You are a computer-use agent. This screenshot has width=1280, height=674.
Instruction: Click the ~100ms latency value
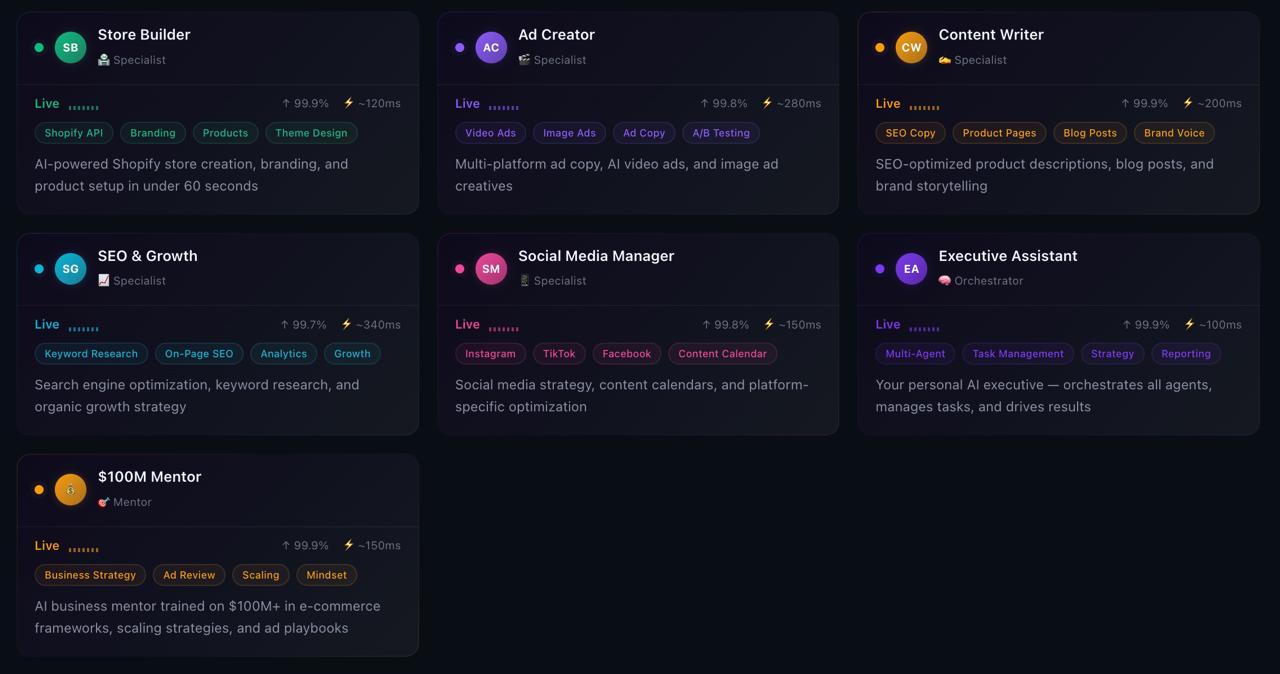coord(1219,325)
